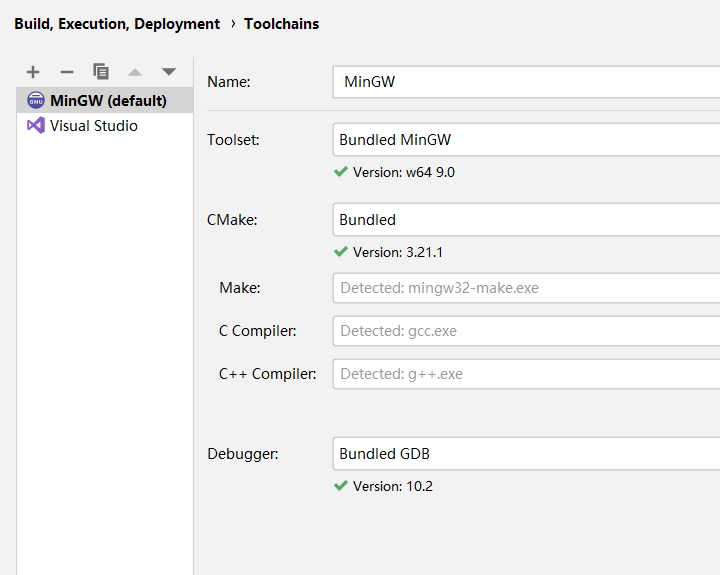The height and width of the screenshot is (575, 720).
Task: Focus the C++ Compiler g++.exe field
Action: (x=526, y=374)
